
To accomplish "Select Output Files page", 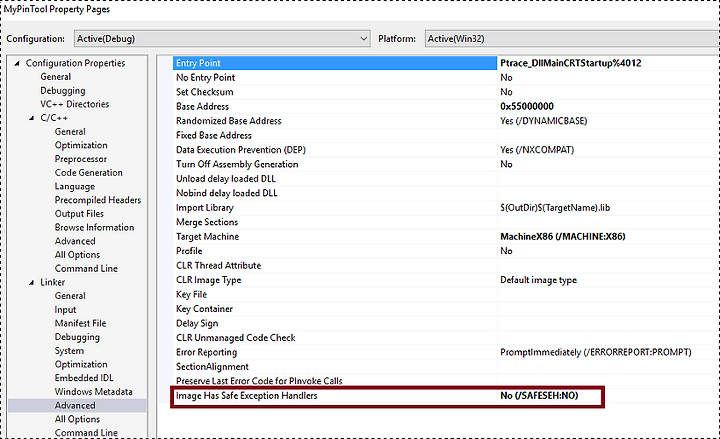I will tap(79, 214).
